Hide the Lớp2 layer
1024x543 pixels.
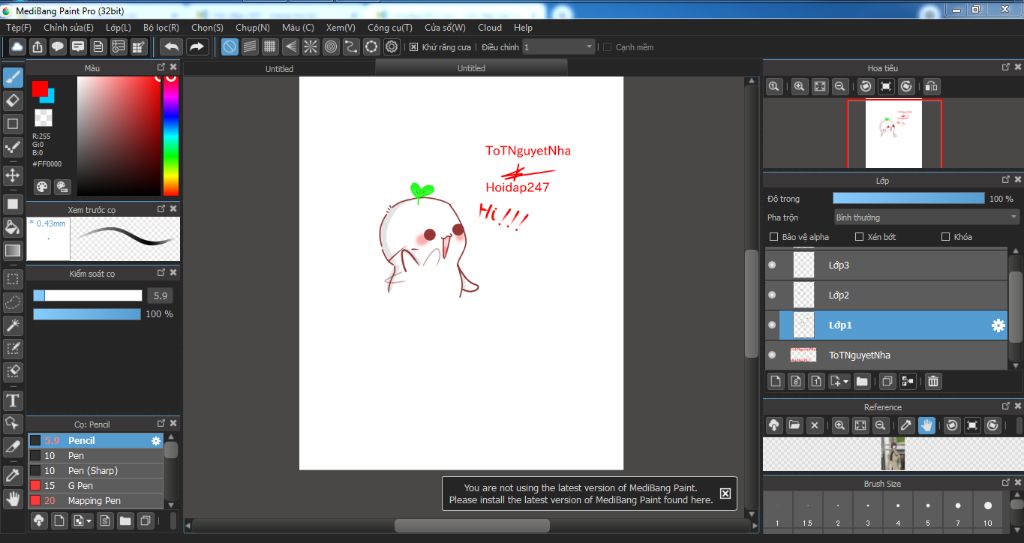pyautogui.click(x=772, y=295)
